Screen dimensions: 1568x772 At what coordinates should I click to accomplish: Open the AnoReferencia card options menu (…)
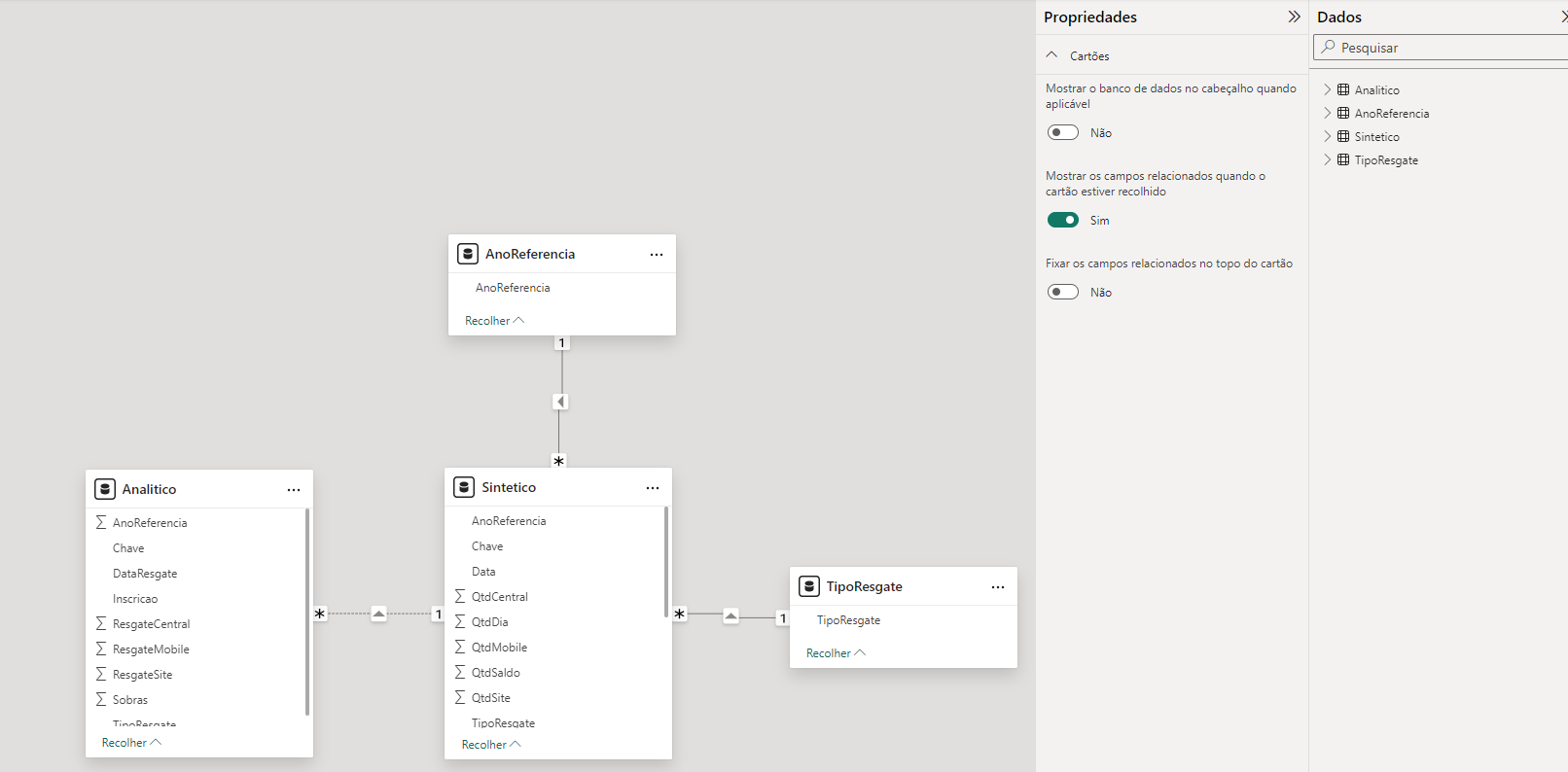657,255
